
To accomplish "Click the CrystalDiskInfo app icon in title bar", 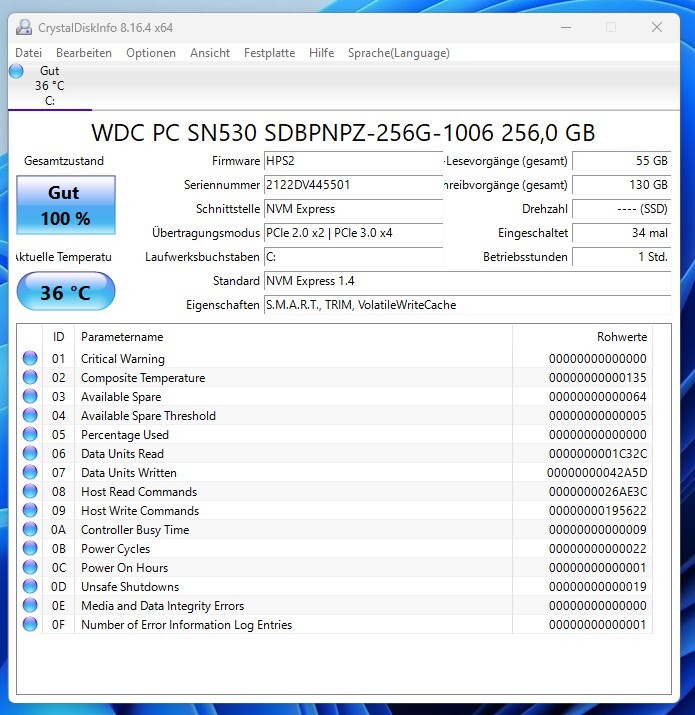I will click(x=24, y=27).
